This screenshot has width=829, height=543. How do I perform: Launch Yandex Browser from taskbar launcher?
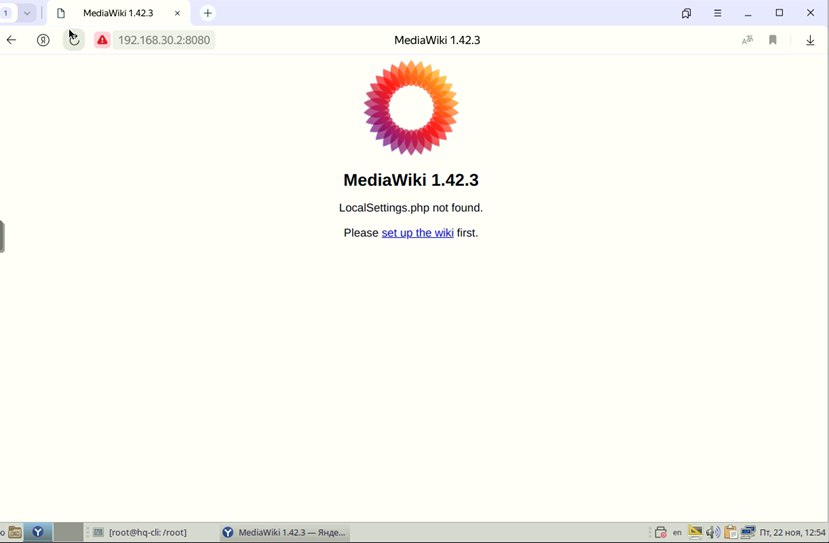[38, 532]
